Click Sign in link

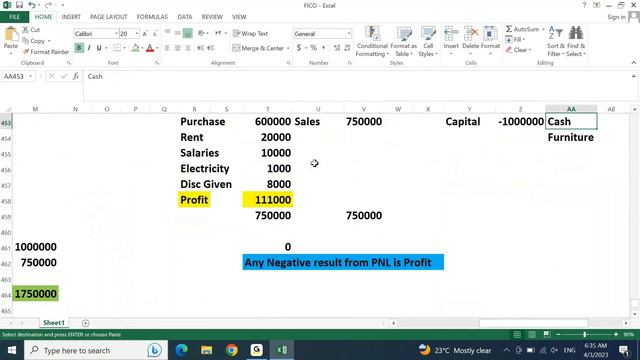pos(616,17)
